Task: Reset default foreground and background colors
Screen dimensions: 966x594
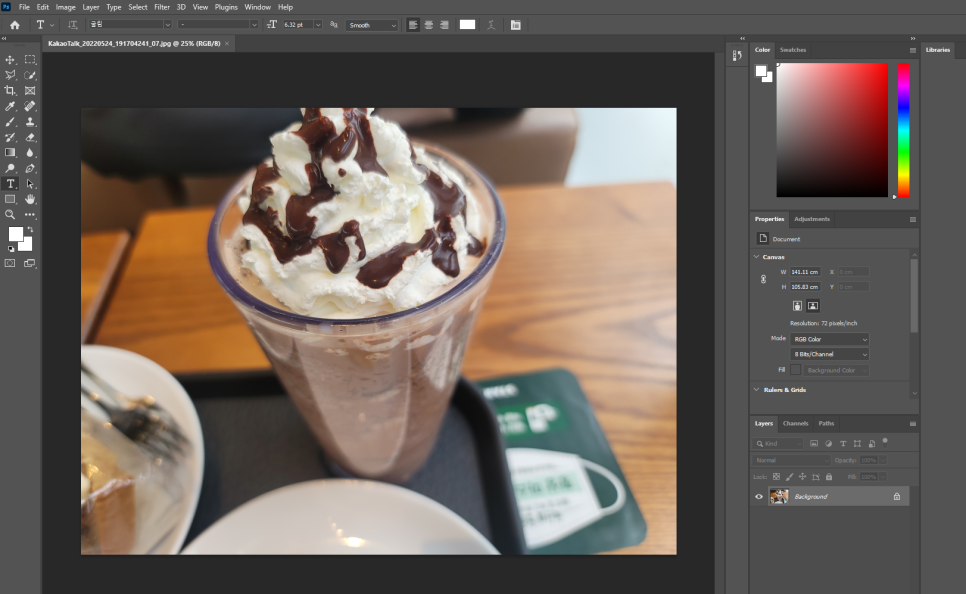Action: 10,249
